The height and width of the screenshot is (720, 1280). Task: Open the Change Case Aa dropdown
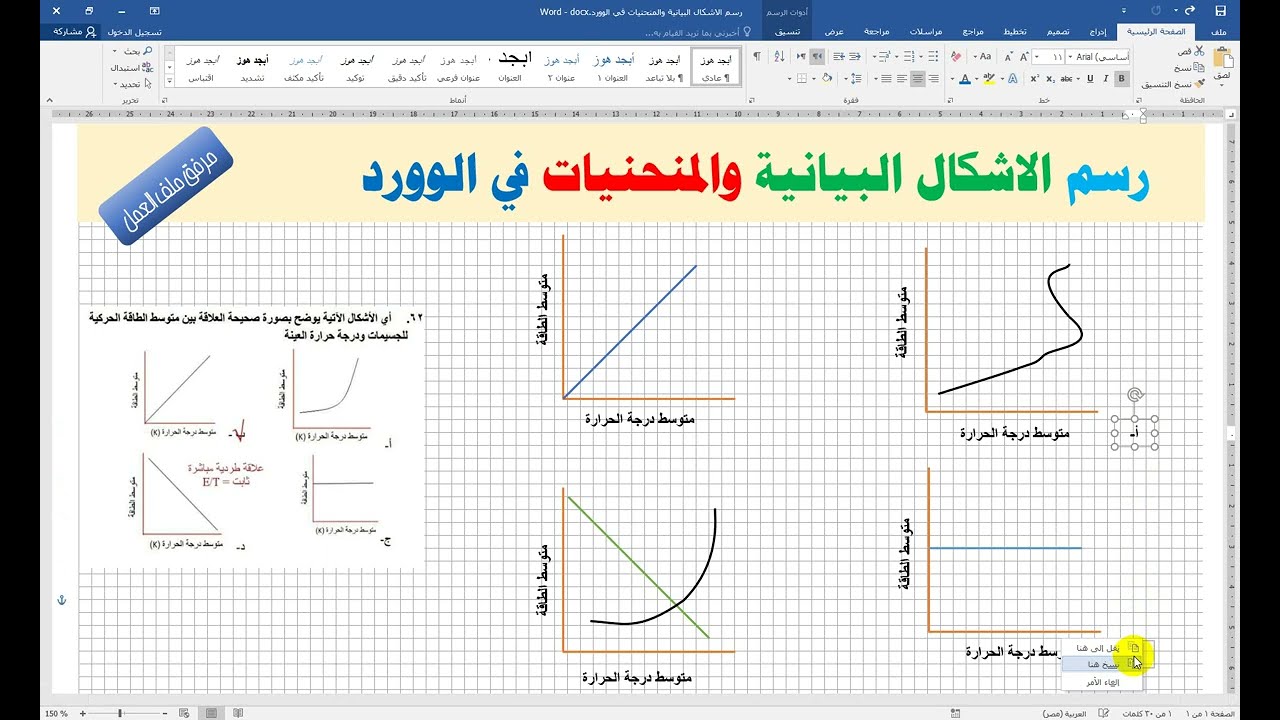982,57
